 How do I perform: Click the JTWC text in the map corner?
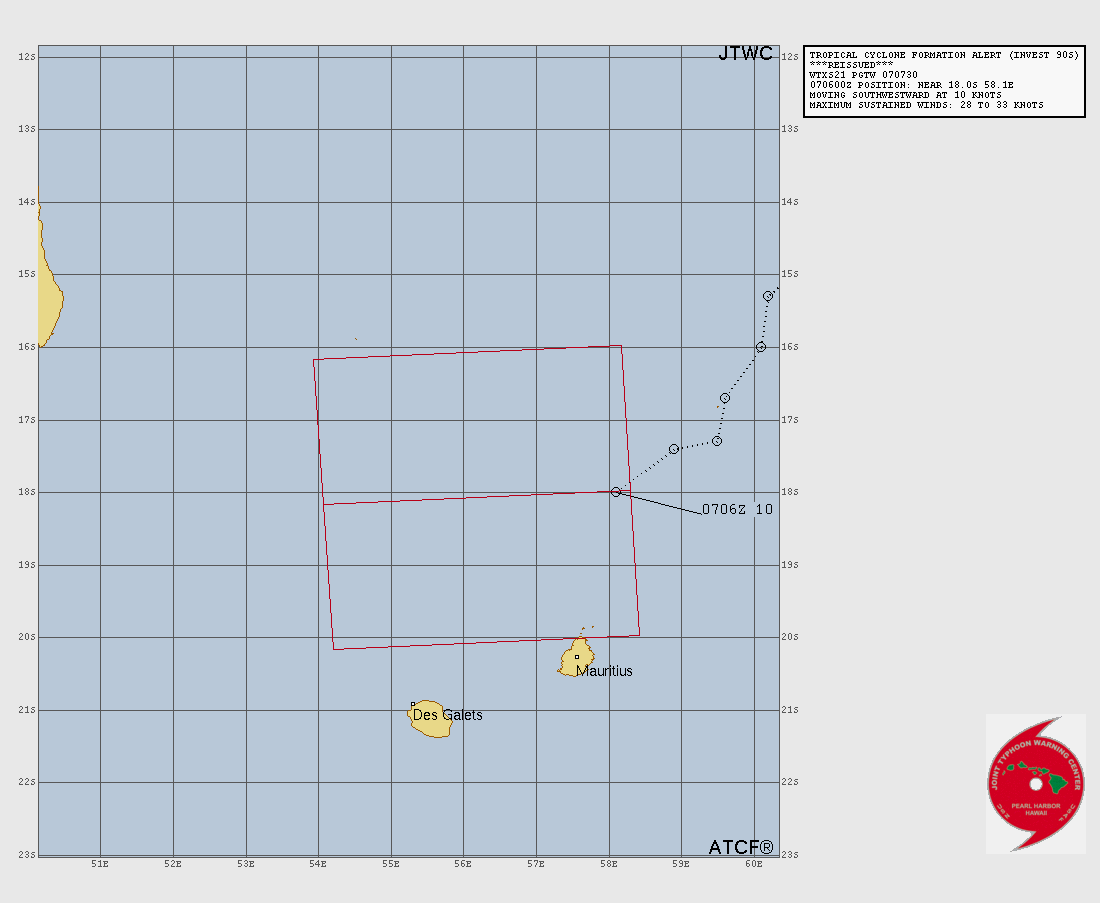[x=745, y=54]
